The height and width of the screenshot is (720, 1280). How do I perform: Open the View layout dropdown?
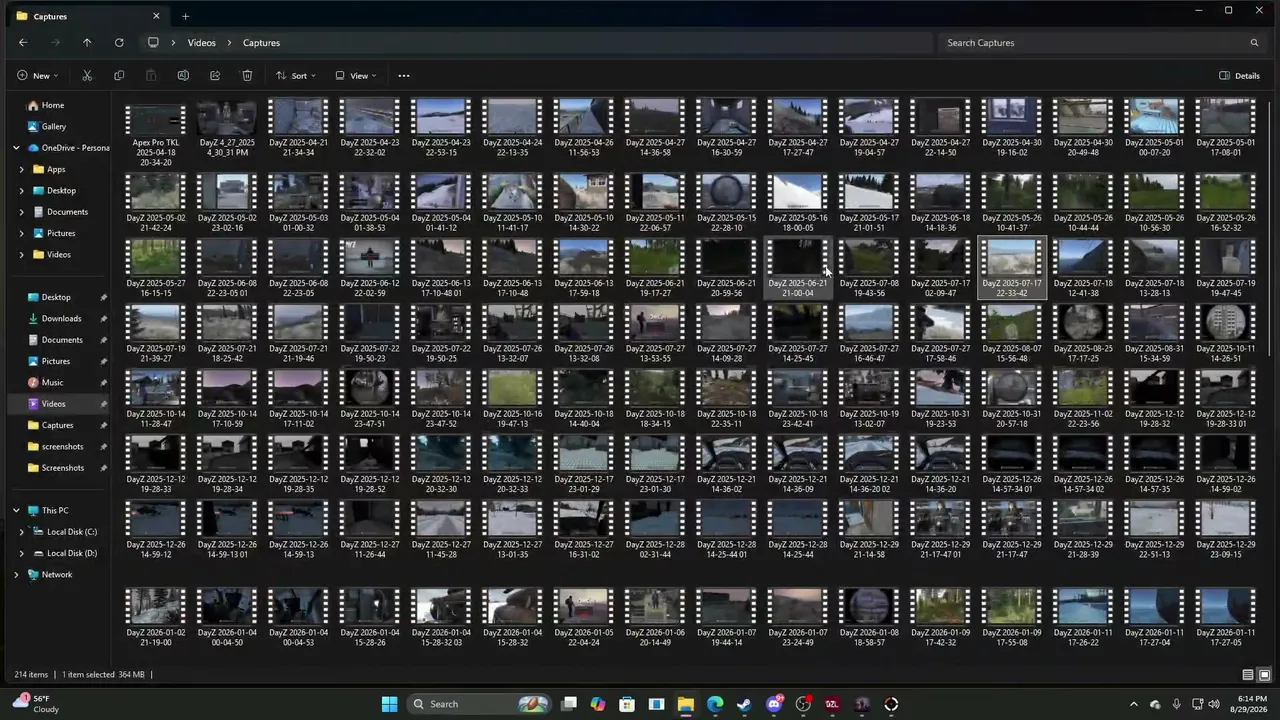(356, 76)
